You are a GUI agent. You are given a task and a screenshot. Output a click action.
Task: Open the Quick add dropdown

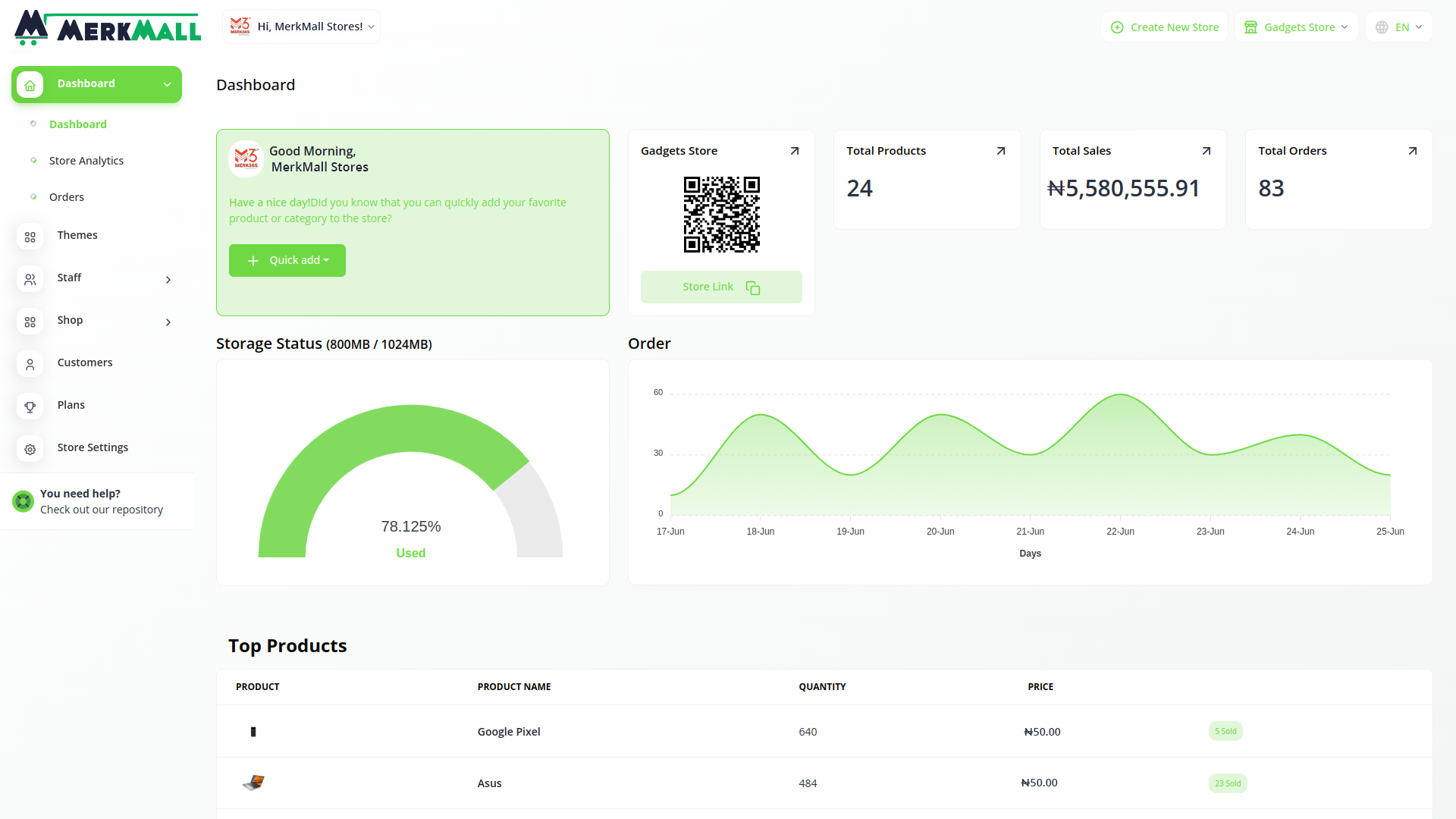pyautogui.click(x=287, y=260)
